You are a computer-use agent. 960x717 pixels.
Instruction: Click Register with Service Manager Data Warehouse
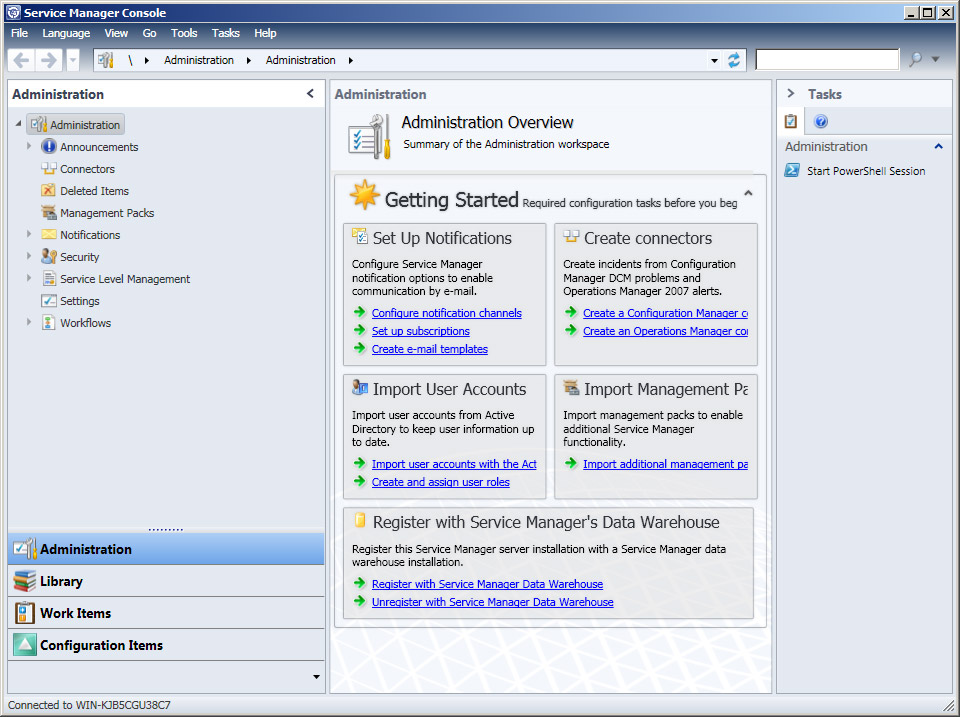(x=487, y=584)
